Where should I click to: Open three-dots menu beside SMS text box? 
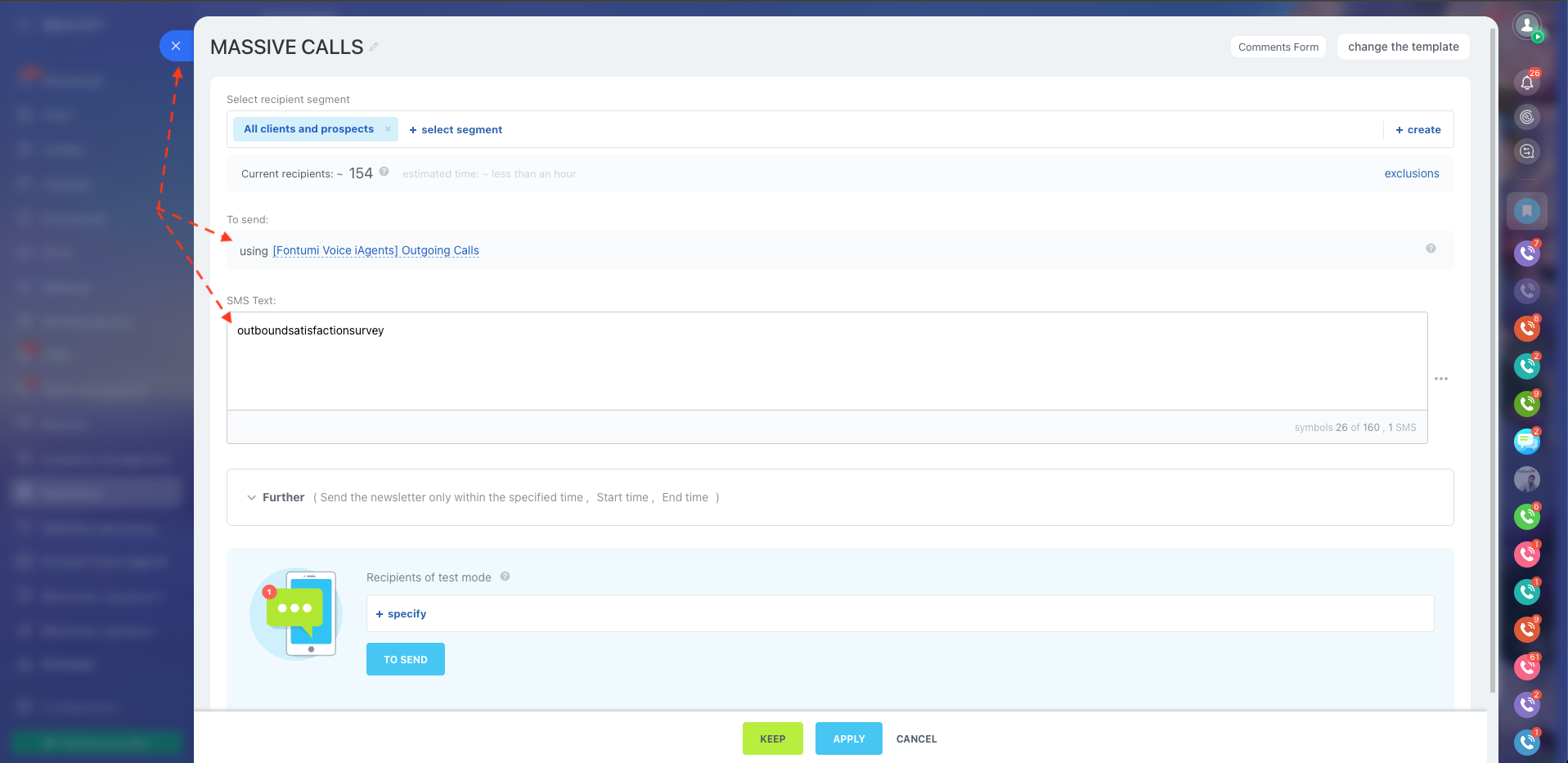point(1440,379)
